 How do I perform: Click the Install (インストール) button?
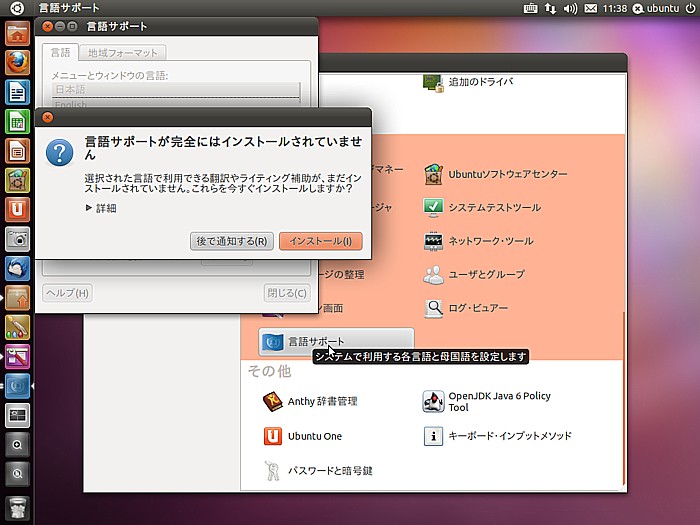321,241
